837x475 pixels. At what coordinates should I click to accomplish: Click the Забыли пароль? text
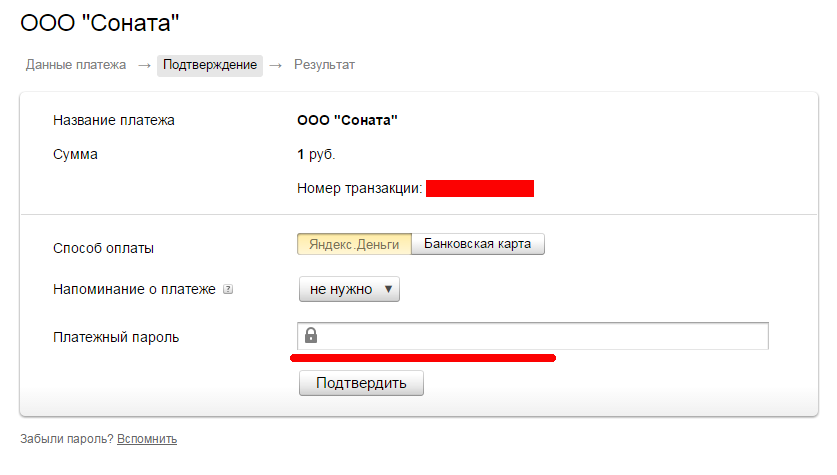coord(67,439)
